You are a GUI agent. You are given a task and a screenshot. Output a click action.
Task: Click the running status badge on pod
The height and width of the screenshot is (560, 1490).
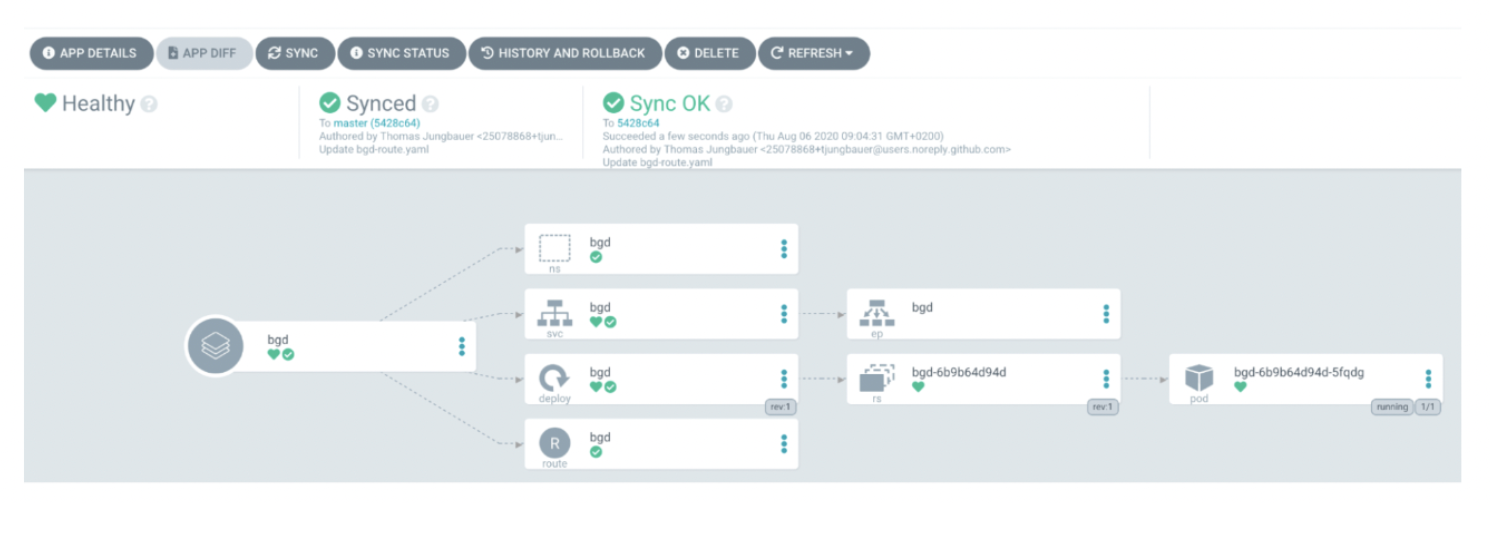click(1391, 407)
